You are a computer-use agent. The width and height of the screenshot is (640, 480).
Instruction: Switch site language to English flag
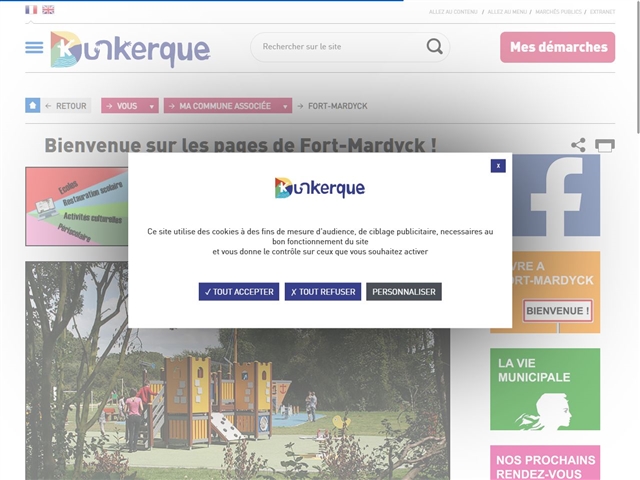(48, 9)
